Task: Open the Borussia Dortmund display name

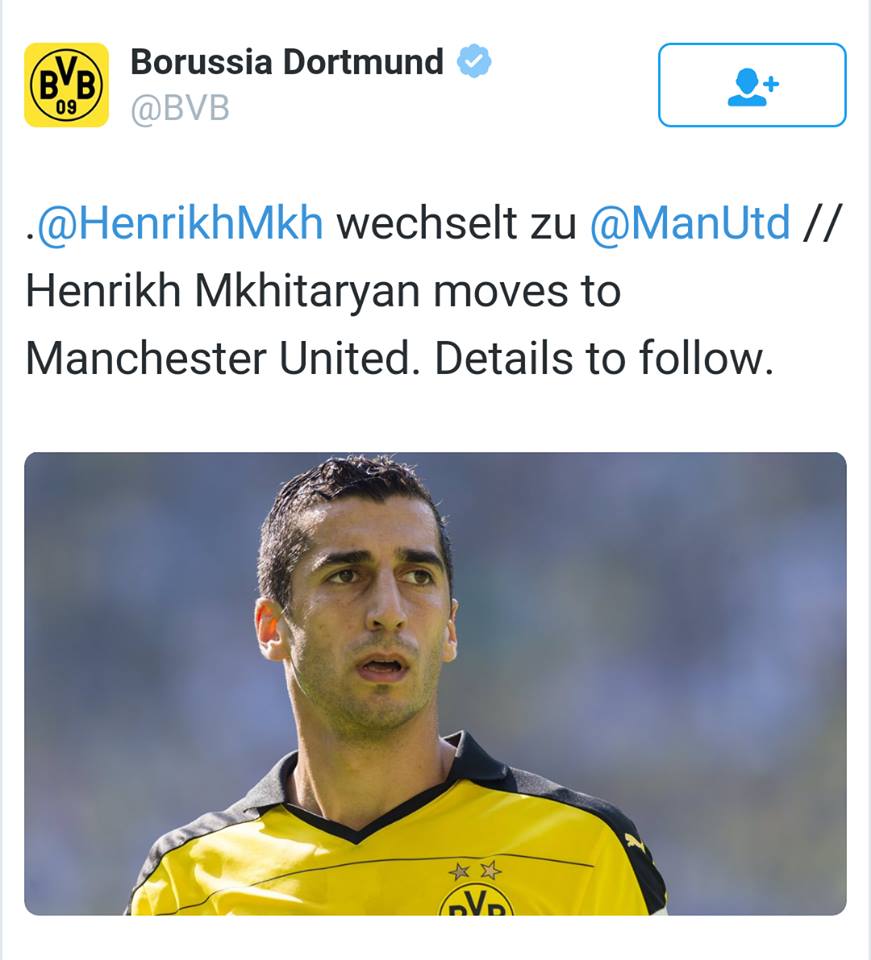Action: [287, 62]
